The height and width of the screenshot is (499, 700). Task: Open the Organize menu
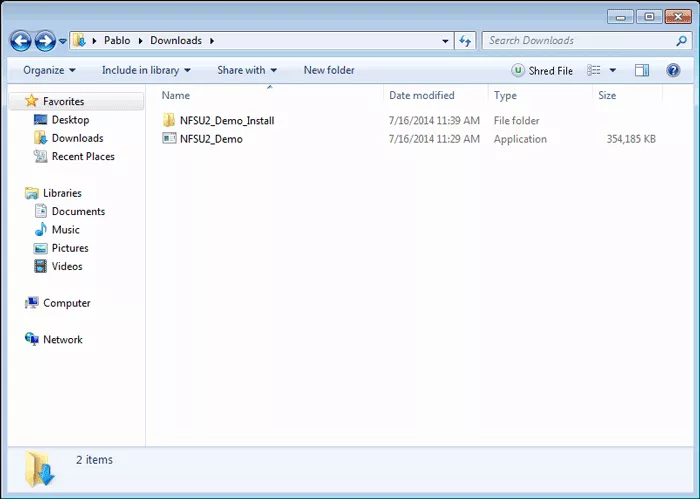click(49, 71)
